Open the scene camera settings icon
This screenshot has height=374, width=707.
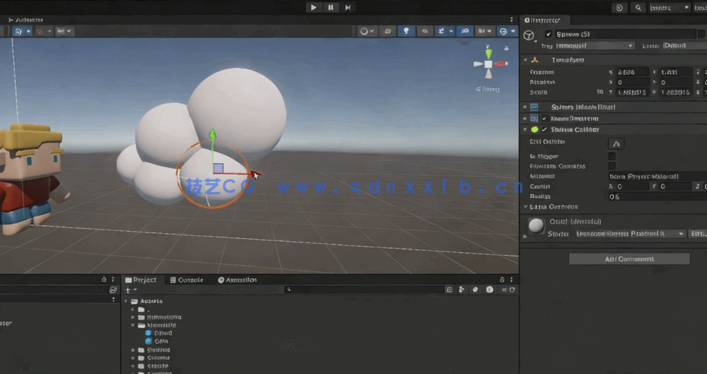point(485,31)
